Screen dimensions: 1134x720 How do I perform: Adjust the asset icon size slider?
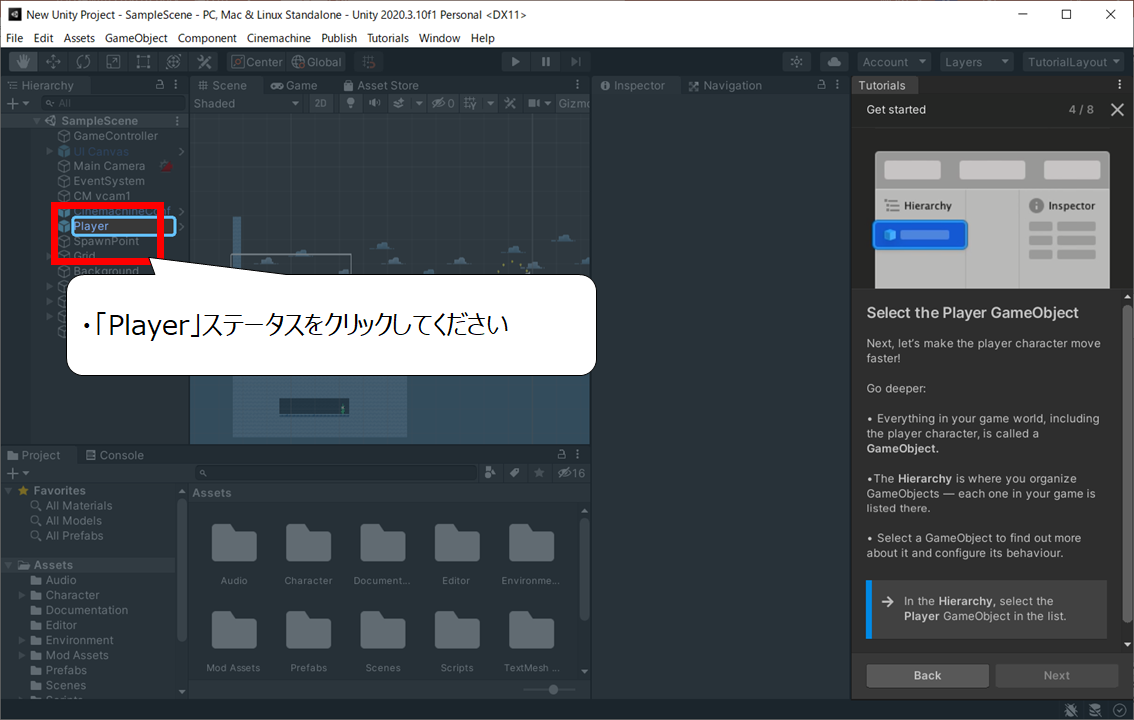point(553,690)
